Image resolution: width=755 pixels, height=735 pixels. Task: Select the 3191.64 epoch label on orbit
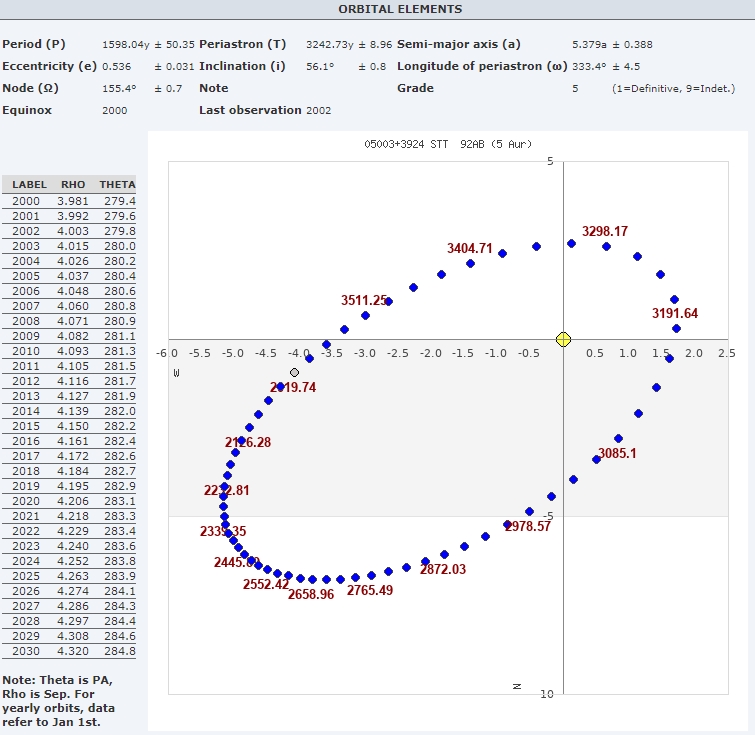pos(675,313)
